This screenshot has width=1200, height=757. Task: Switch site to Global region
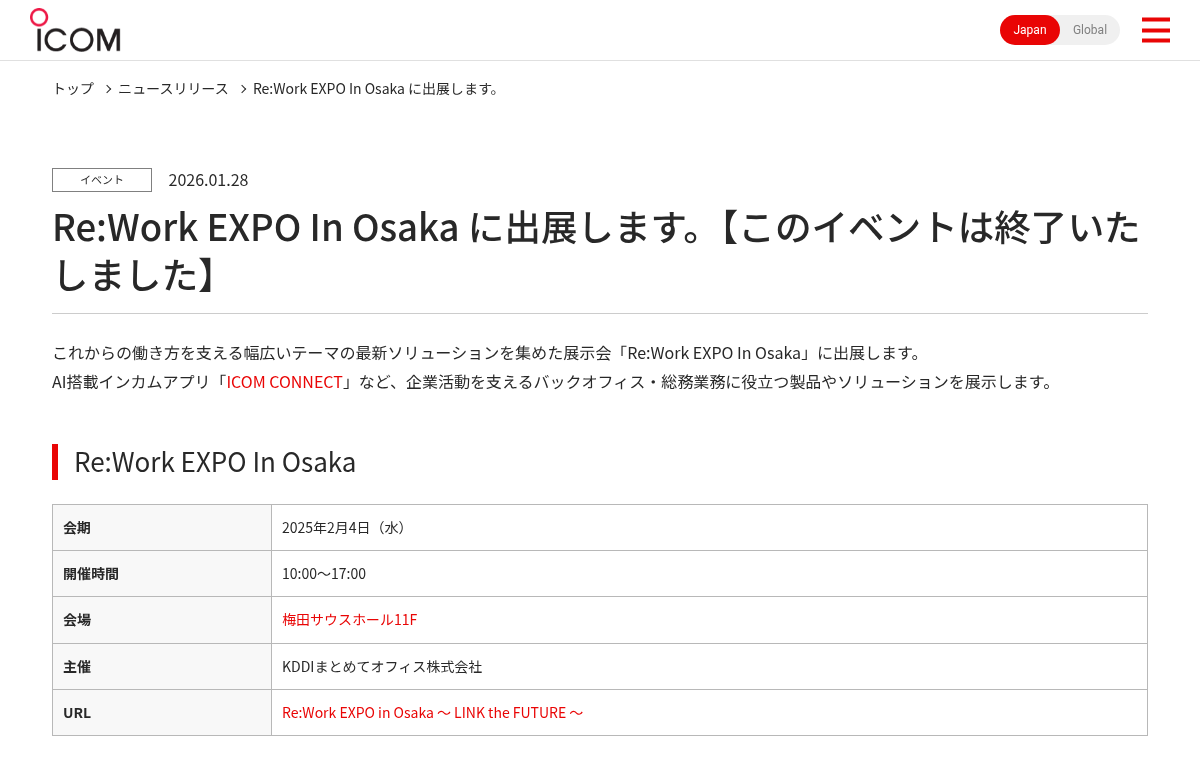1089,30
